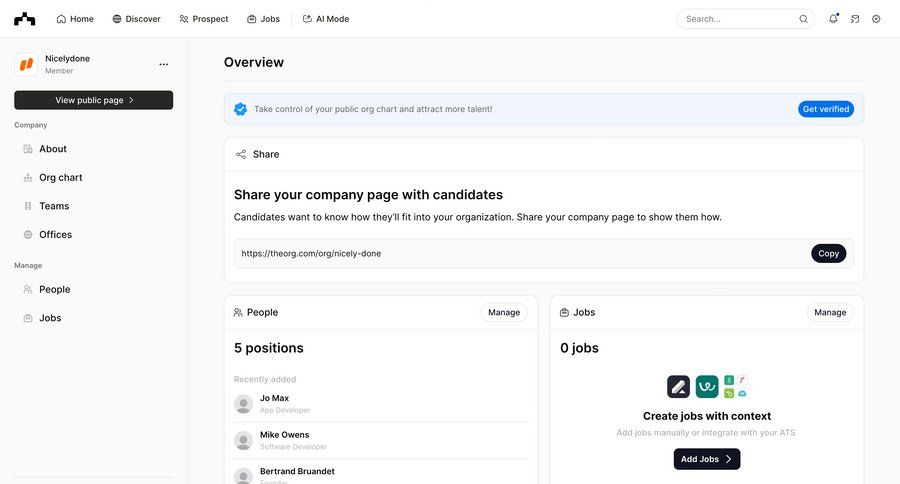The width and height of the screenshot is (900, 484).
Task: Click the Jobs card header icon
Action: pos(564,312)
